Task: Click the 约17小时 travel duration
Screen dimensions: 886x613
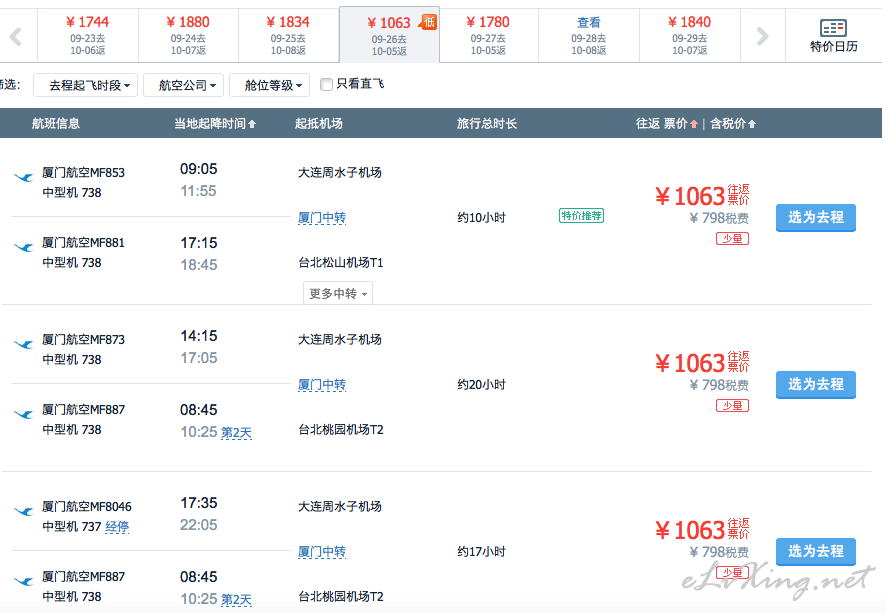Action: pyautogui.click(x=481, y=552)
